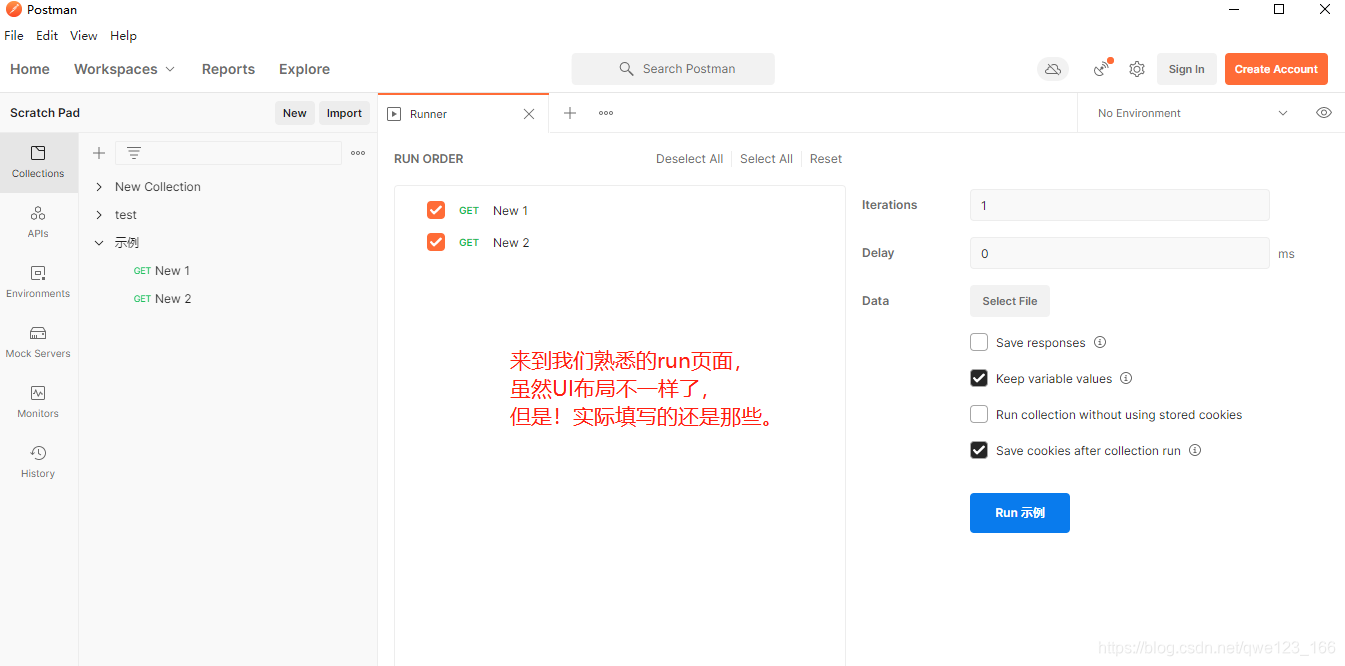The image size is (1345, 666).
Task: Uncheck the New 2 request checkbox
Action: (x=436, y=242)
